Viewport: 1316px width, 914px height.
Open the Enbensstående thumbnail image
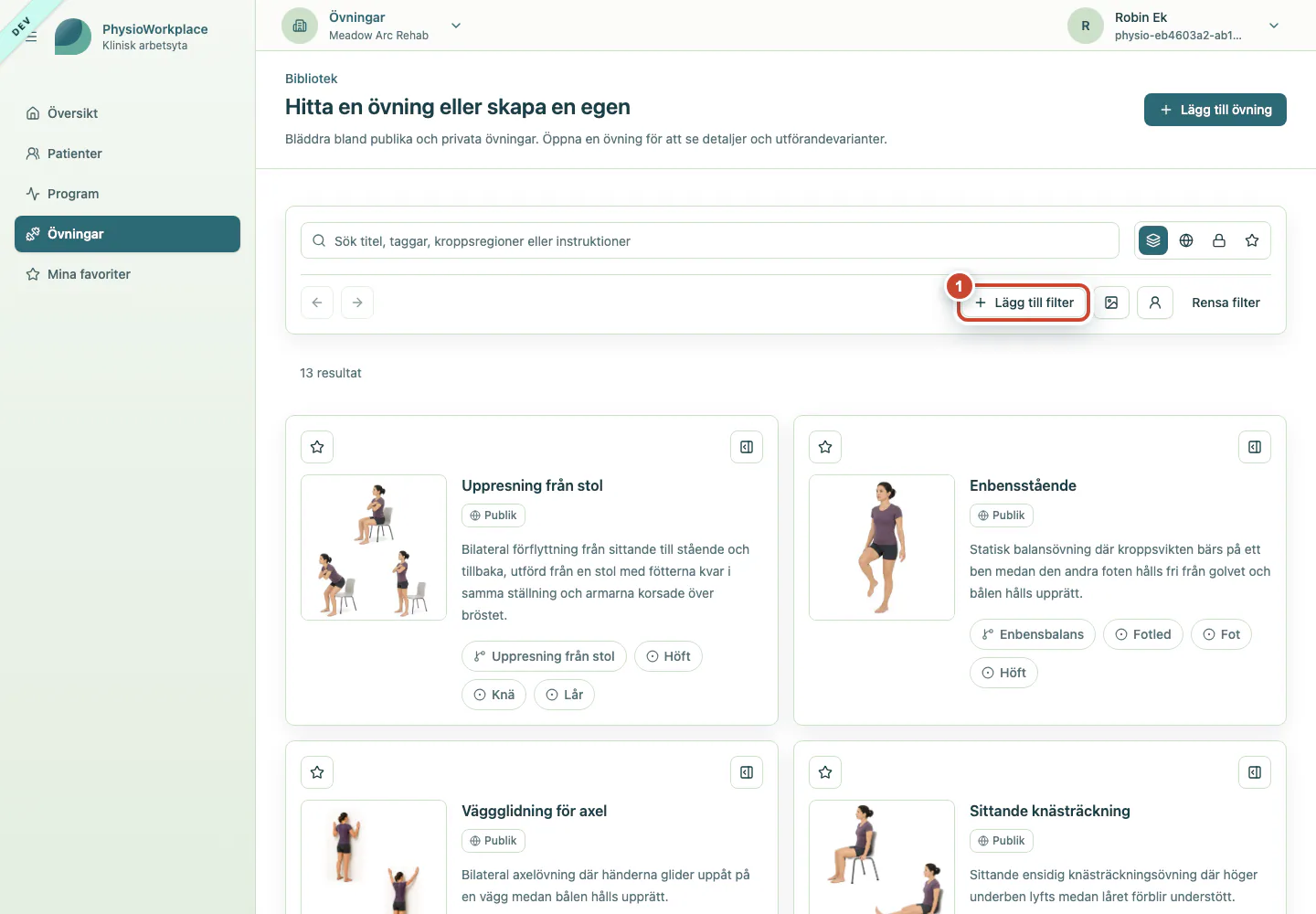pos(882,547)
